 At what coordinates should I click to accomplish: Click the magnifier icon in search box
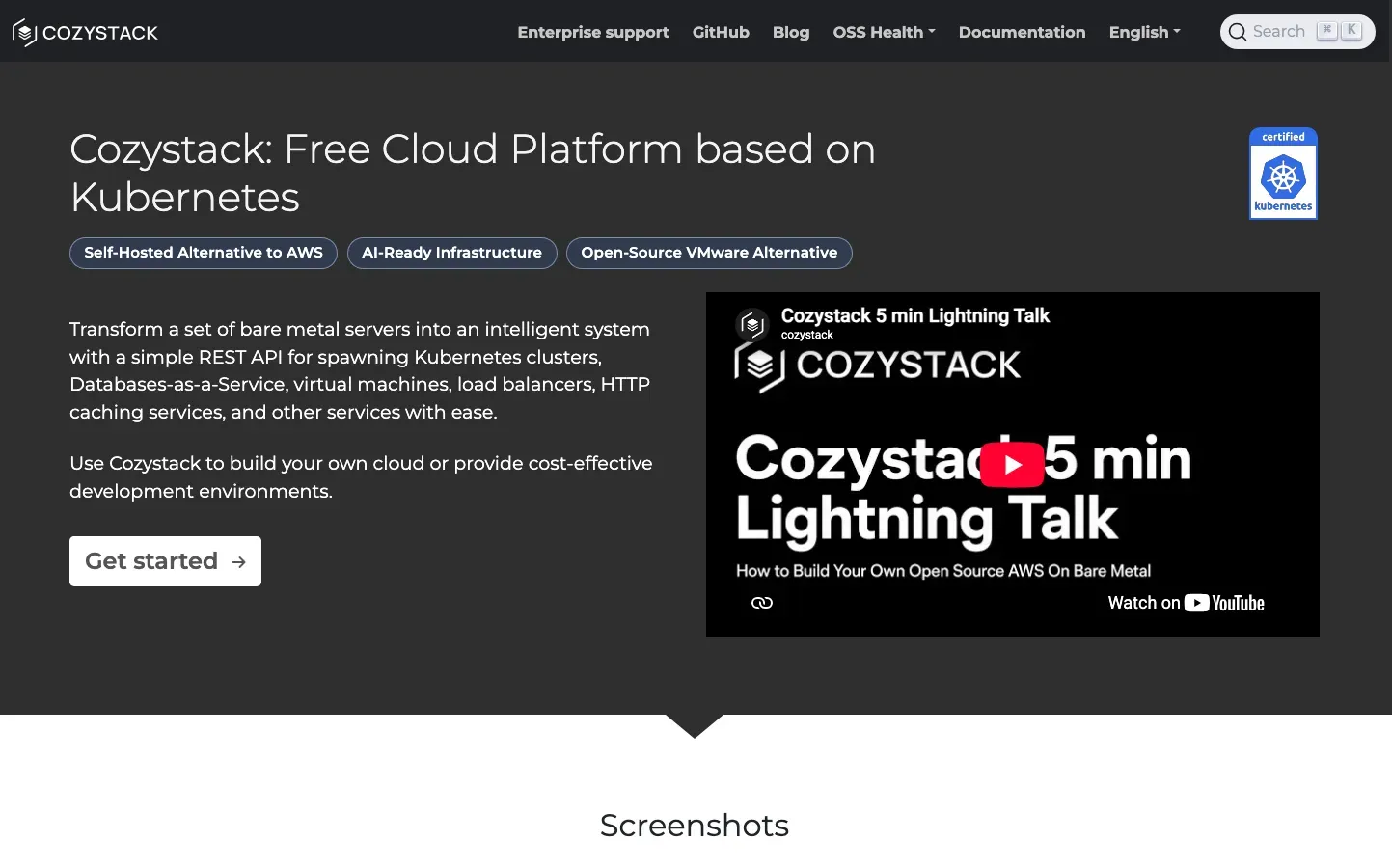(1238, 32)
